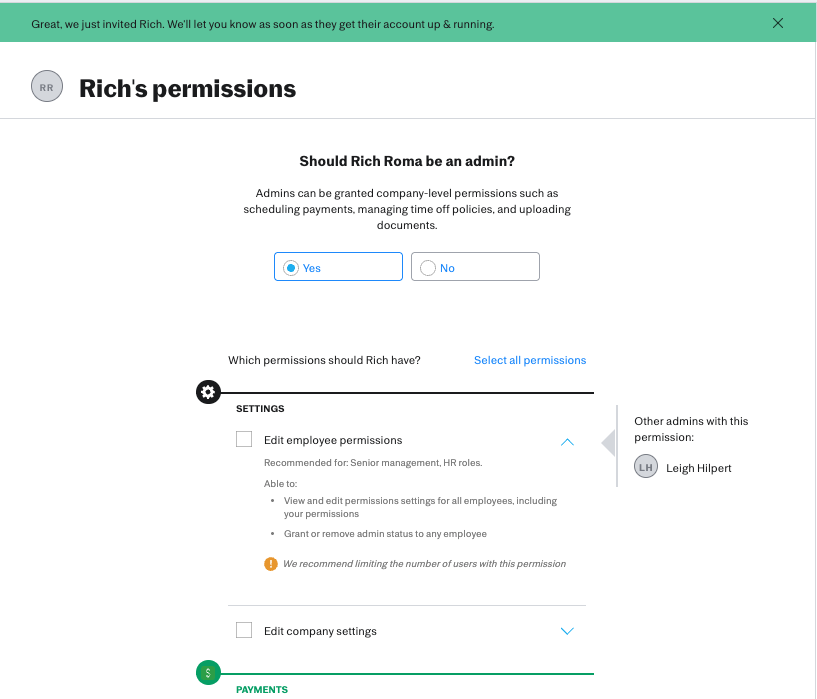Viewport: 817px width, 699px height.
Task: Enable the Edit company settings checkbox
Action: pos(244,630)
